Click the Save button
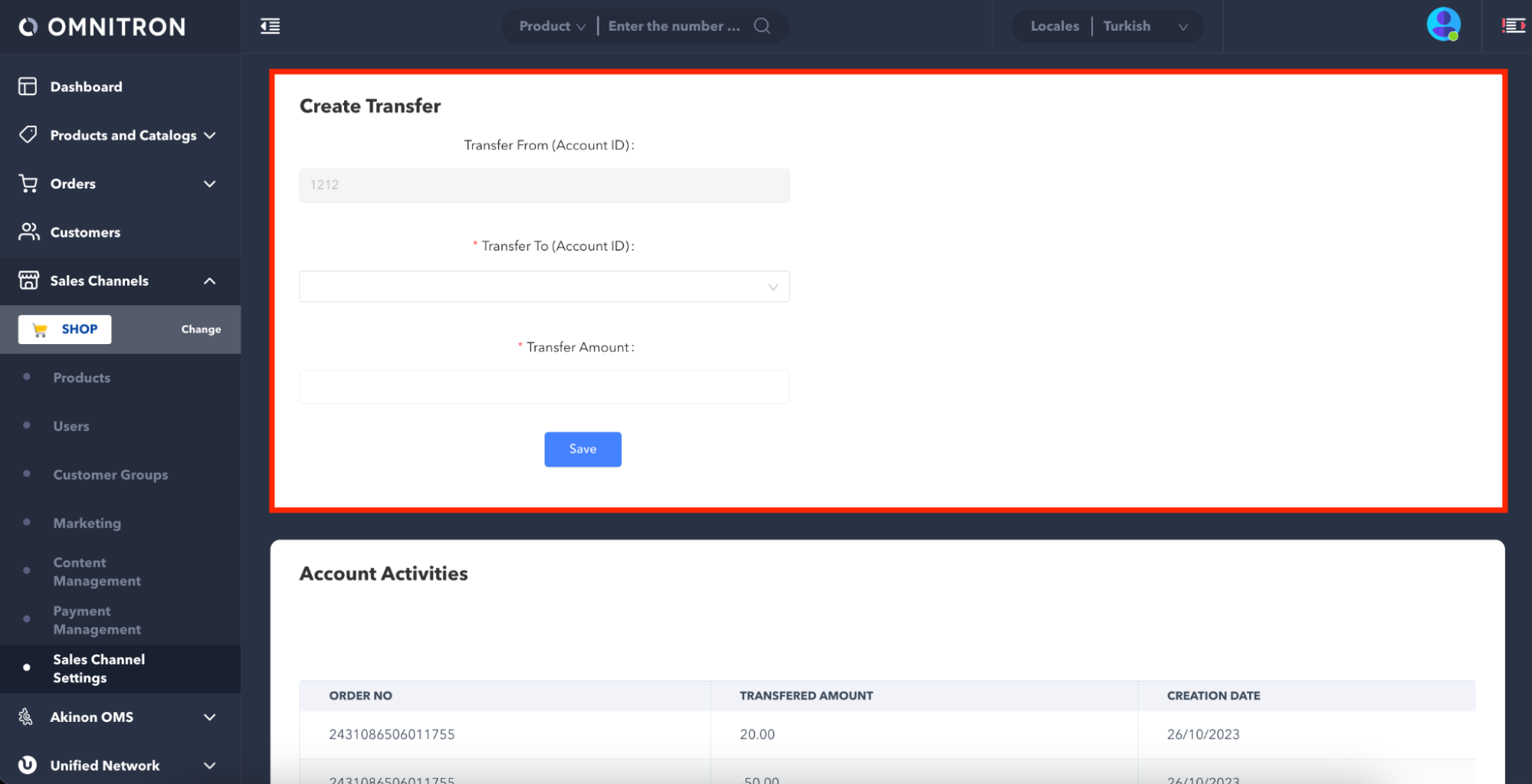This screenshot has height=784, width=1532. [582, 449]
